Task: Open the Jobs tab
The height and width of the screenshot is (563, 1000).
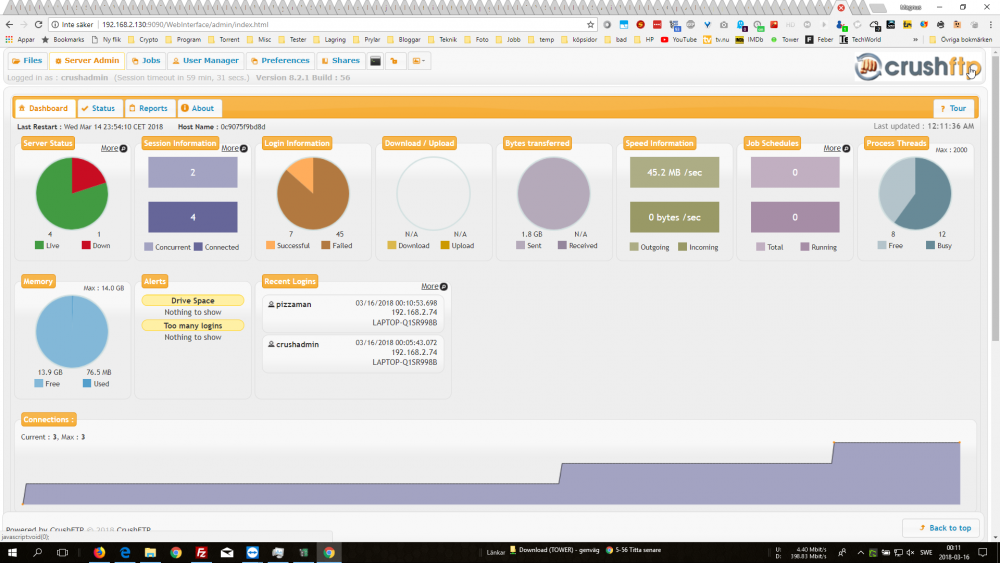Action: tap(146, 61)
